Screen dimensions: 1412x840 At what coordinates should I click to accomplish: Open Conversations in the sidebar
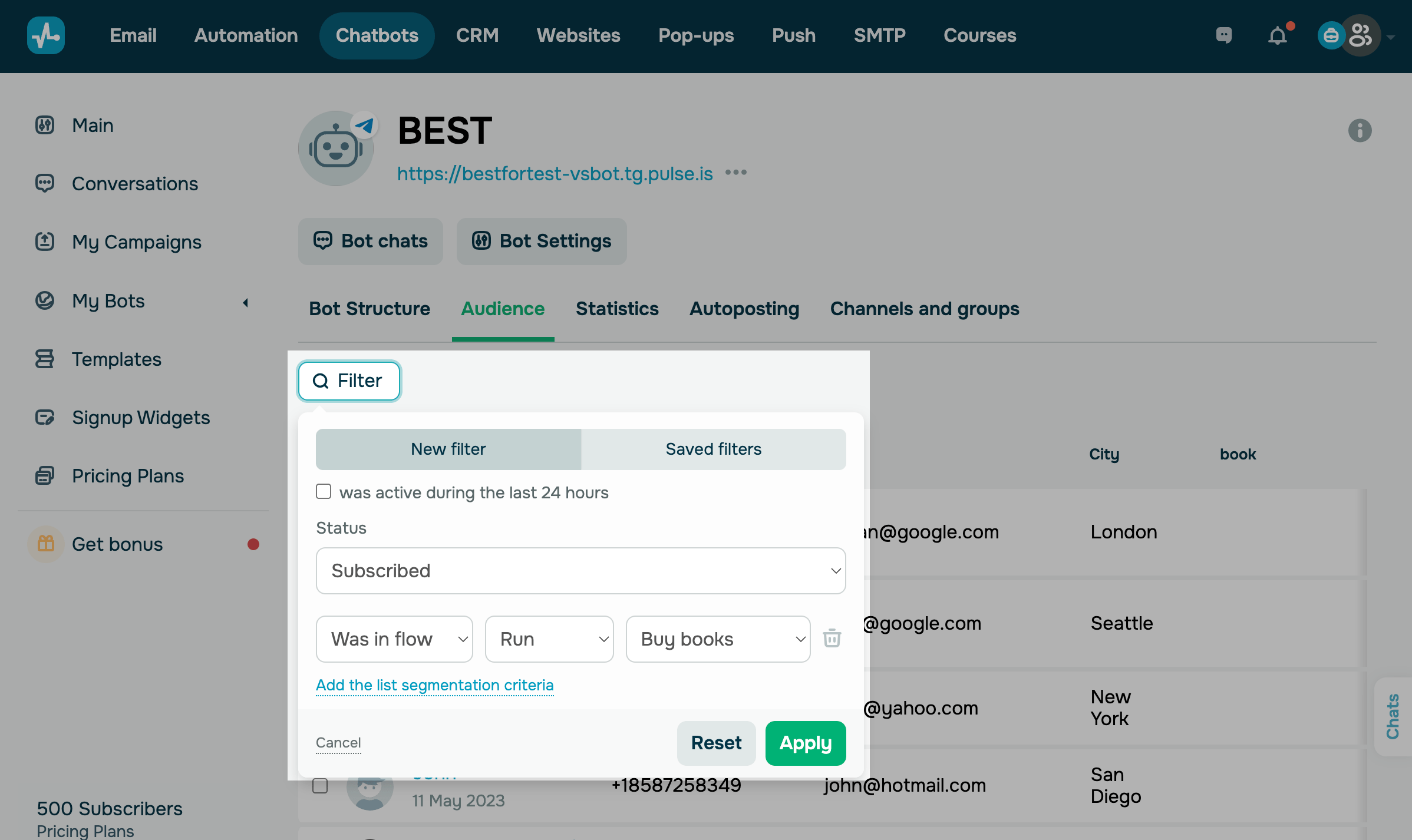(x=135, y=184)
